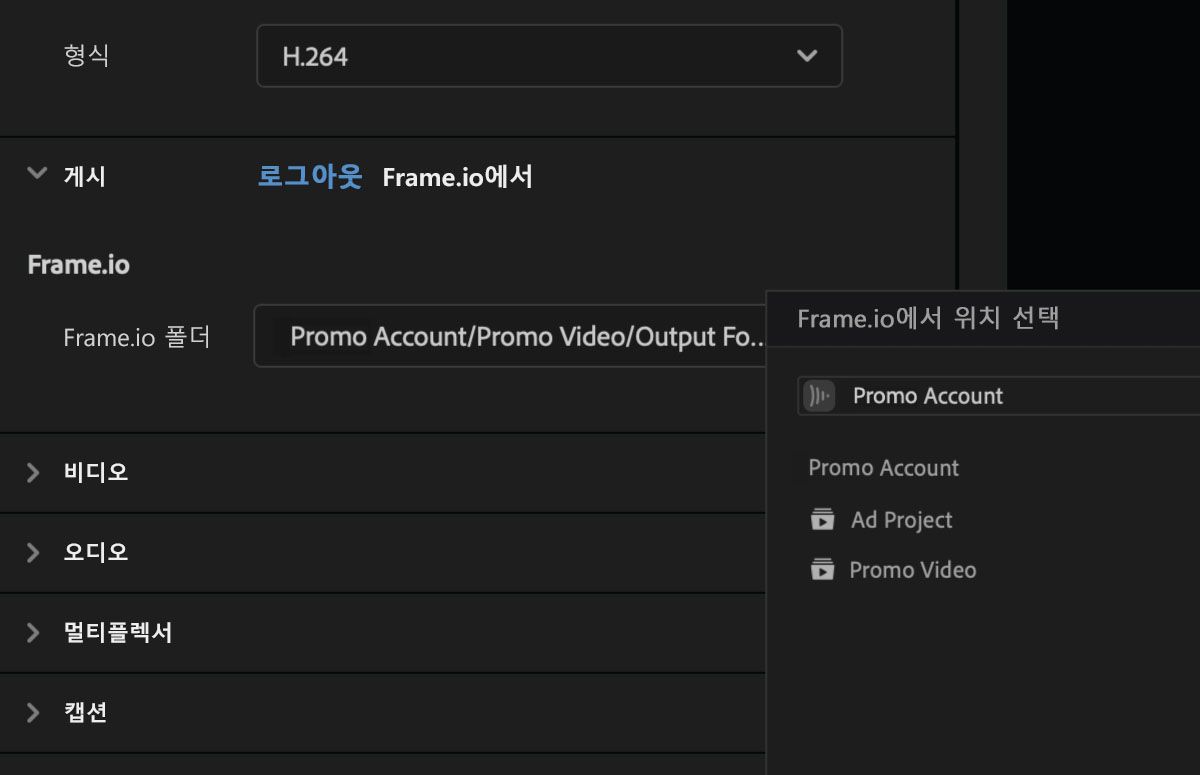Open the Promo Account selector in location popup
Viewport: 1200px width, 775px height.
pos(998,396)
